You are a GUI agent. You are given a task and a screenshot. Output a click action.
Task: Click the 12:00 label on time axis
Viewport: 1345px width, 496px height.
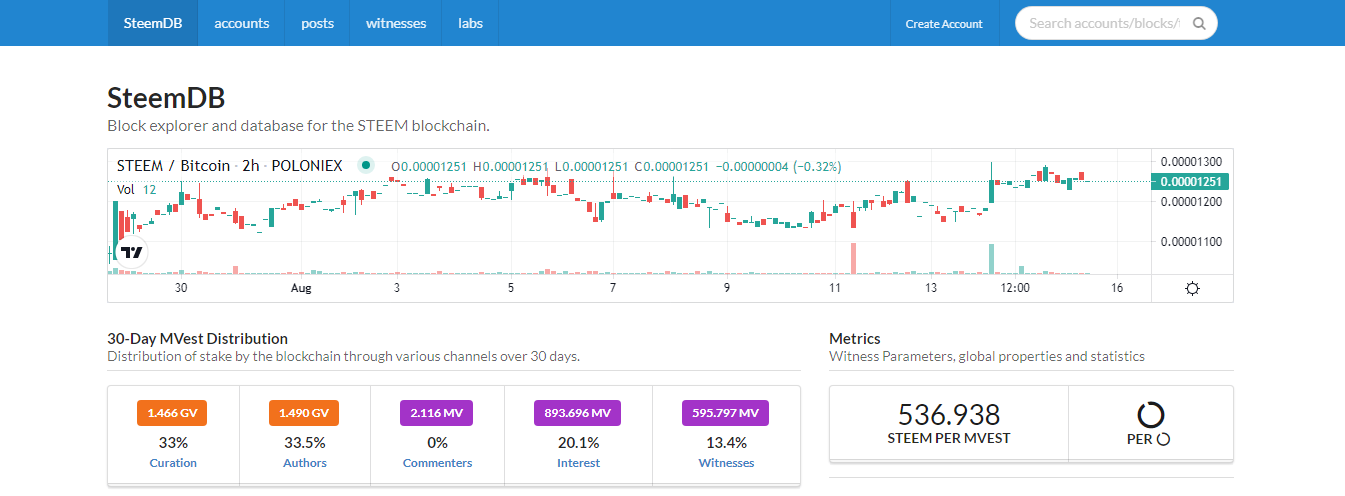1015,288
